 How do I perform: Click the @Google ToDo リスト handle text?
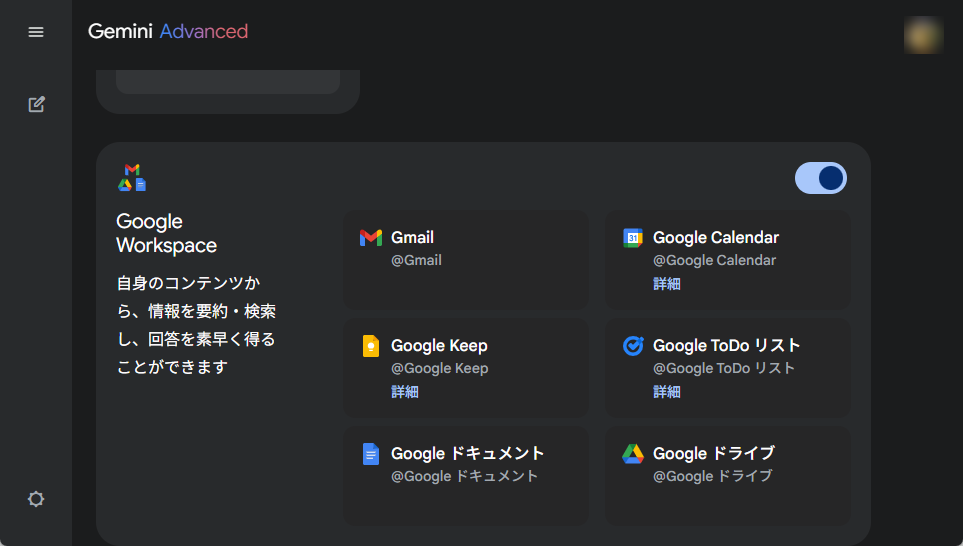pos(724,369)
